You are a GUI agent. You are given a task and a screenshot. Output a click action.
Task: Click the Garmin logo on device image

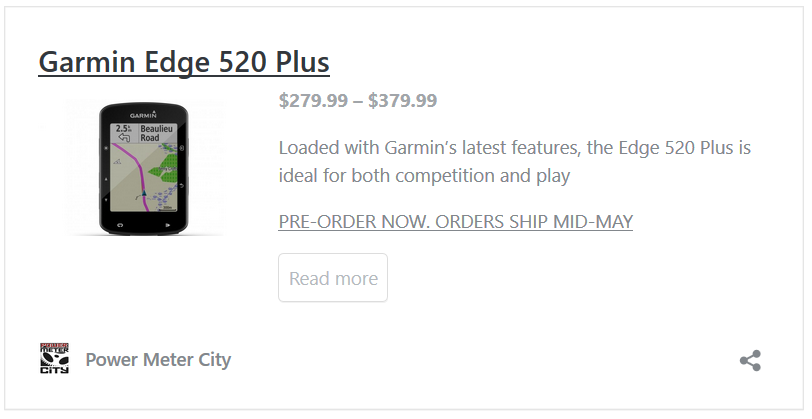(x=143, y=114)
